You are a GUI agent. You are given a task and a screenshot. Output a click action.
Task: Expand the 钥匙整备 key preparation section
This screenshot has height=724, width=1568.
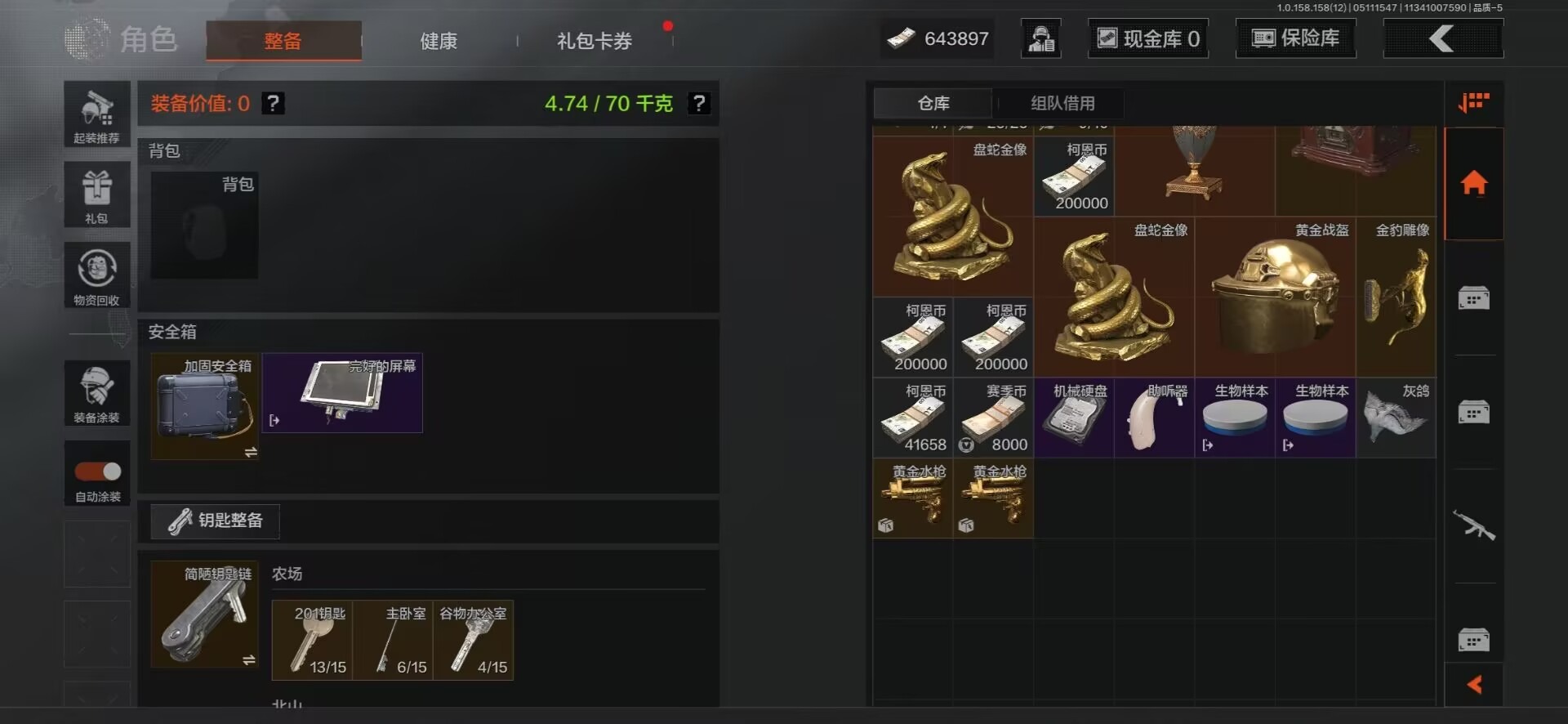[216, 521]
